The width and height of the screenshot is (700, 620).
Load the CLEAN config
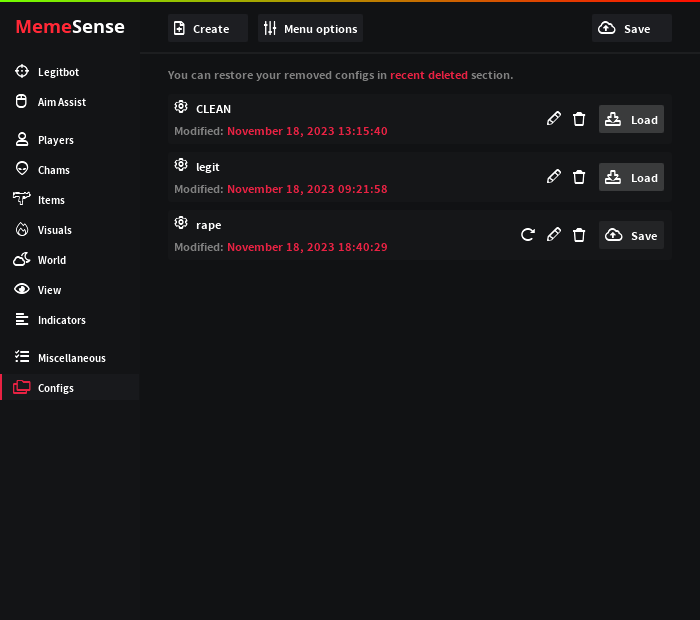pos(631,119)
